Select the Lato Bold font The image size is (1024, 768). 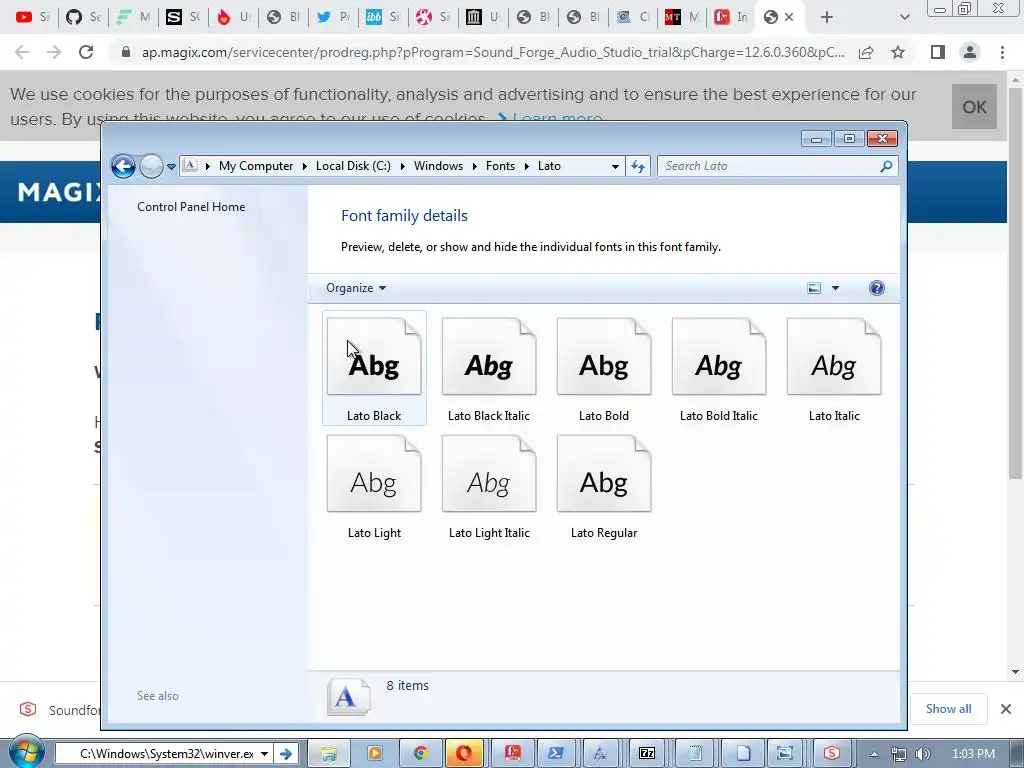(604, 369)
